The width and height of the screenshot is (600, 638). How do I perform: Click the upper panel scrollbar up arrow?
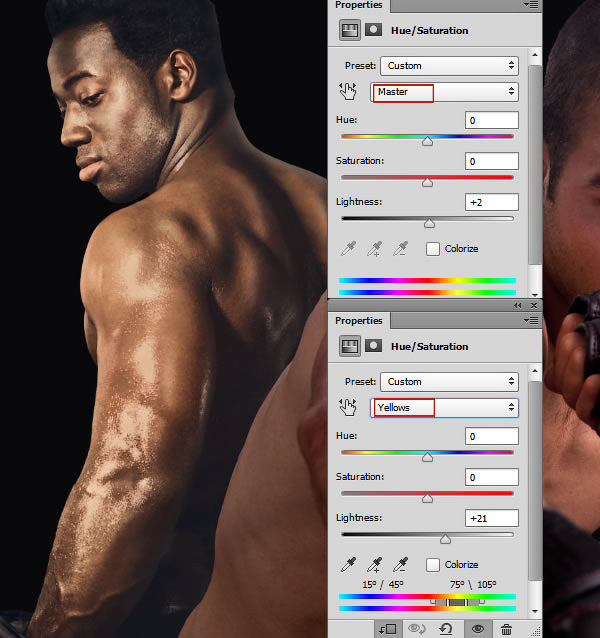535,55
